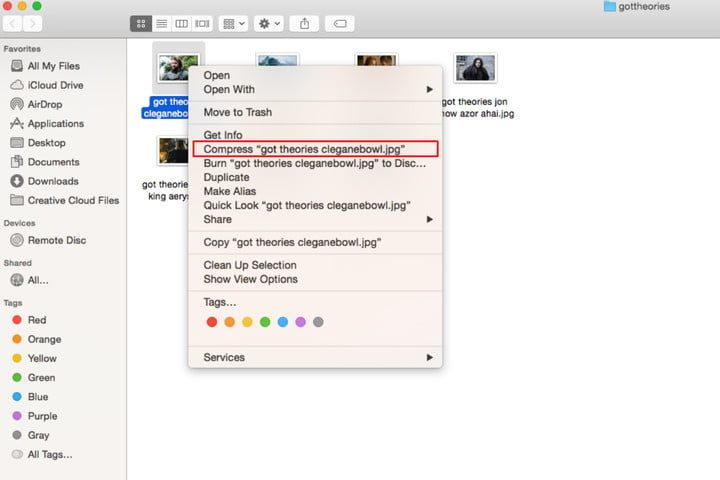Switch to column view in toolbar
This screenshot has width=720, height=480.
181,23
